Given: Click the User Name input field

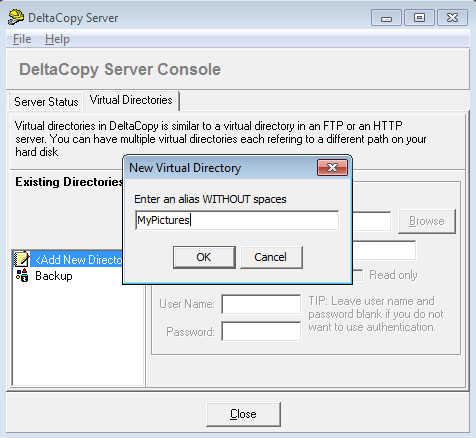Looking at the screenshot, I should (x=261, y=304).
